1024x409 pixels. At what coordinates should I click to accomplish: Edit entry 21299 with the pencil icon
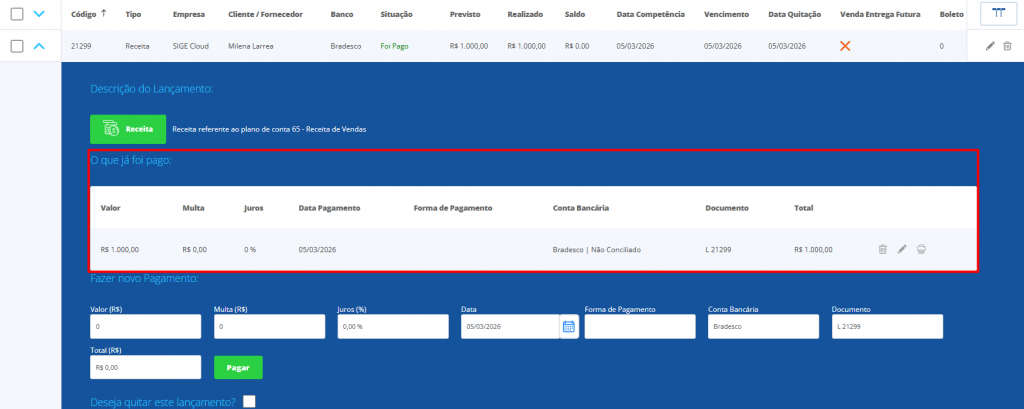[x=990, y=46]
